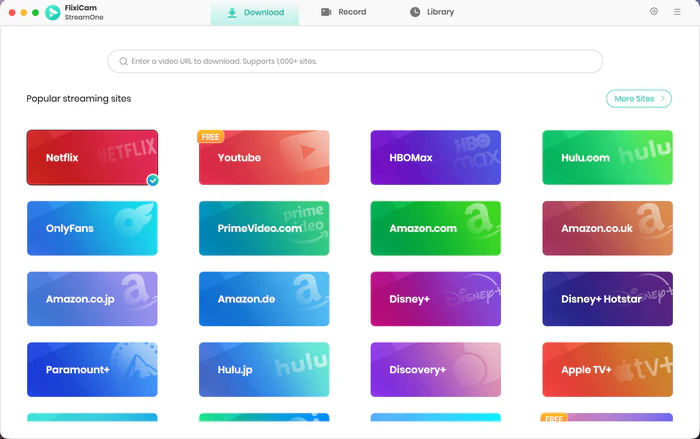Open the Disney+ tile

pos(435,299)
